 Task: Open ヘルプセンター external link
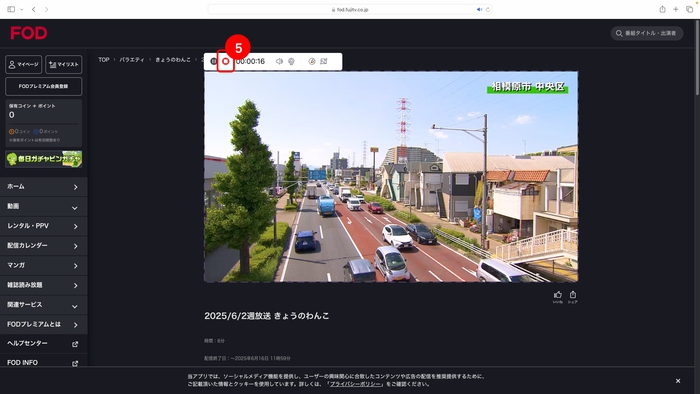pos(43,343)
